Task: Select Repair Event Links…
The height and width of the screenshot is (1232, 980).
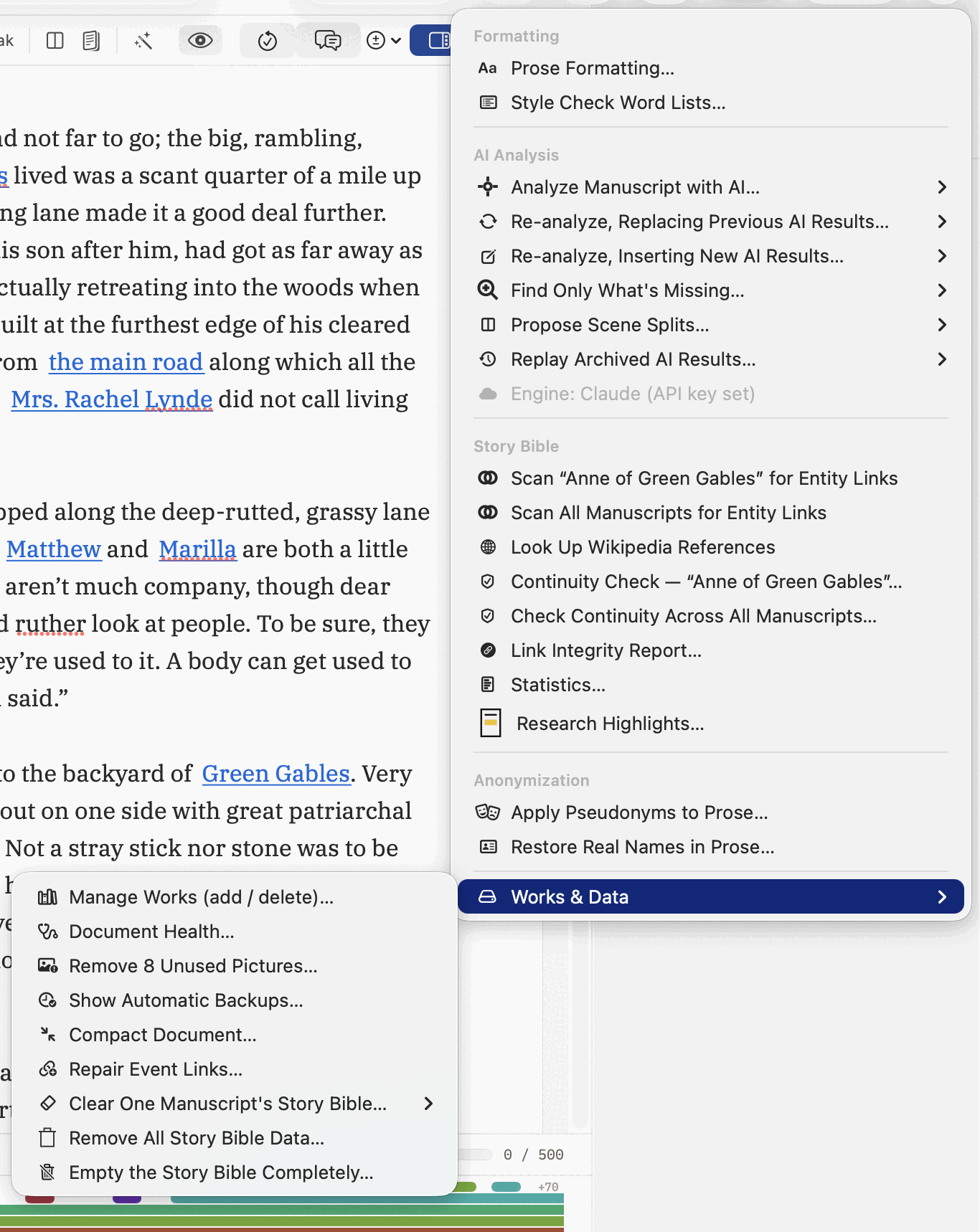Action: pyautogui.click(x=235, y=1069)
